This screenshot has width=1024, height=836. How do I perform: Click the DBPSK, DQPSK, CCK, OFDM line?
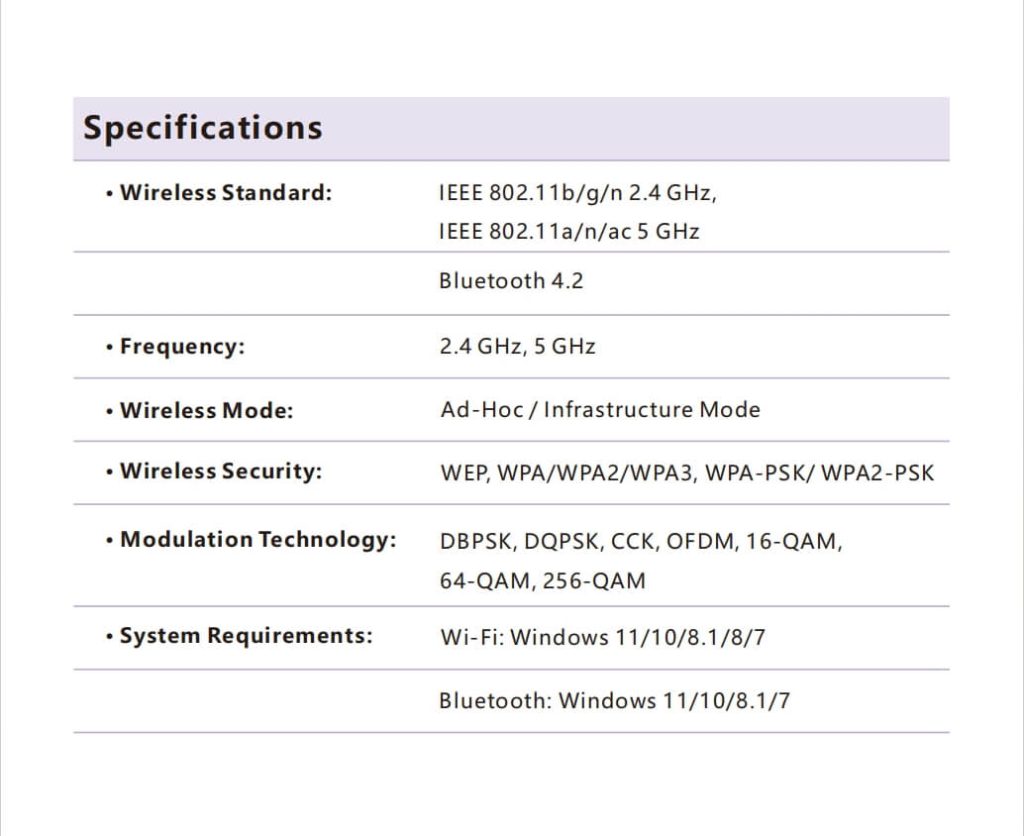coord(641,542)
